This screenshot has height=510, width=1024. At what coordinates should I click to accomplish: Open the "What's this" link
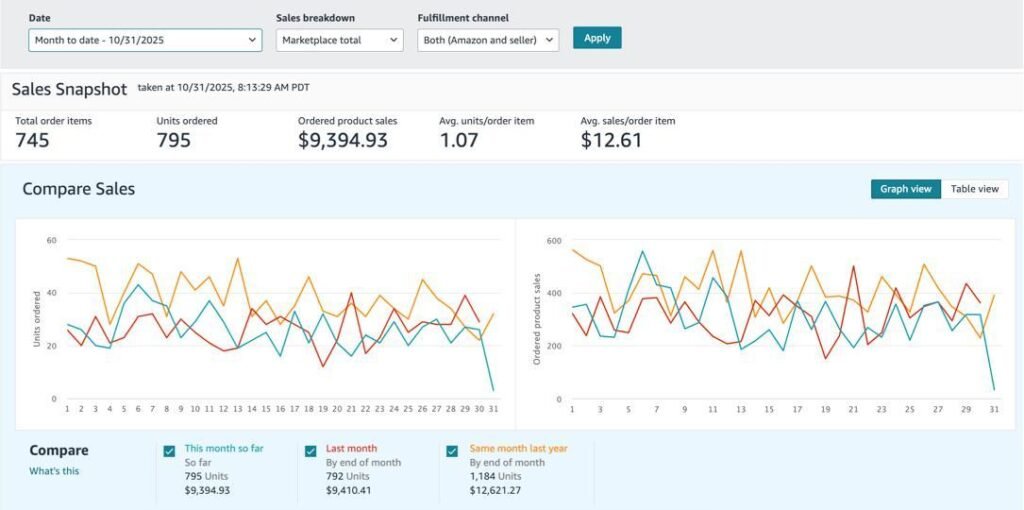[54, 471]
